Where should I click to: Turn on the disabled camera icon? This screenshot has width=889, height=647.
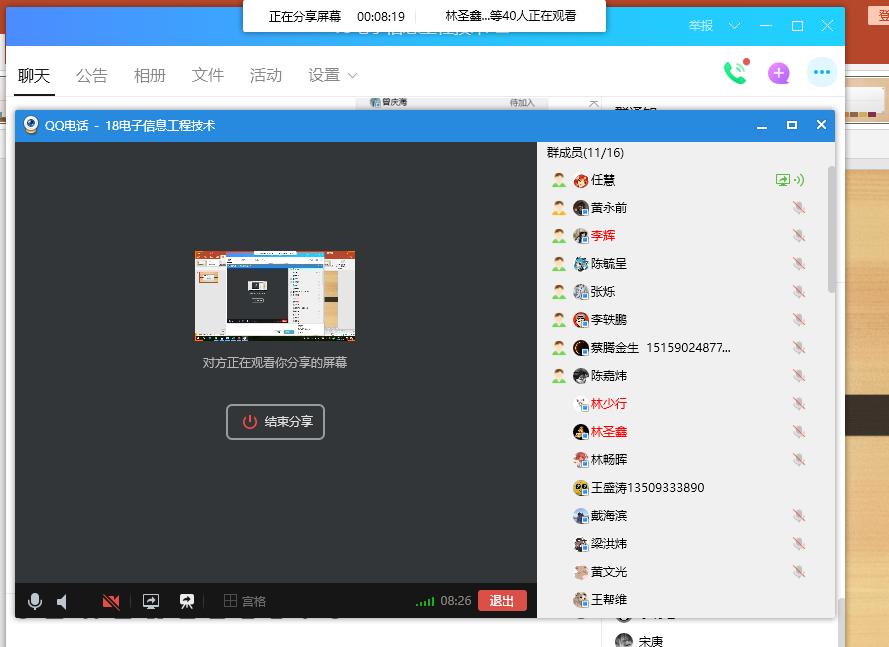[x=111, y=601]
